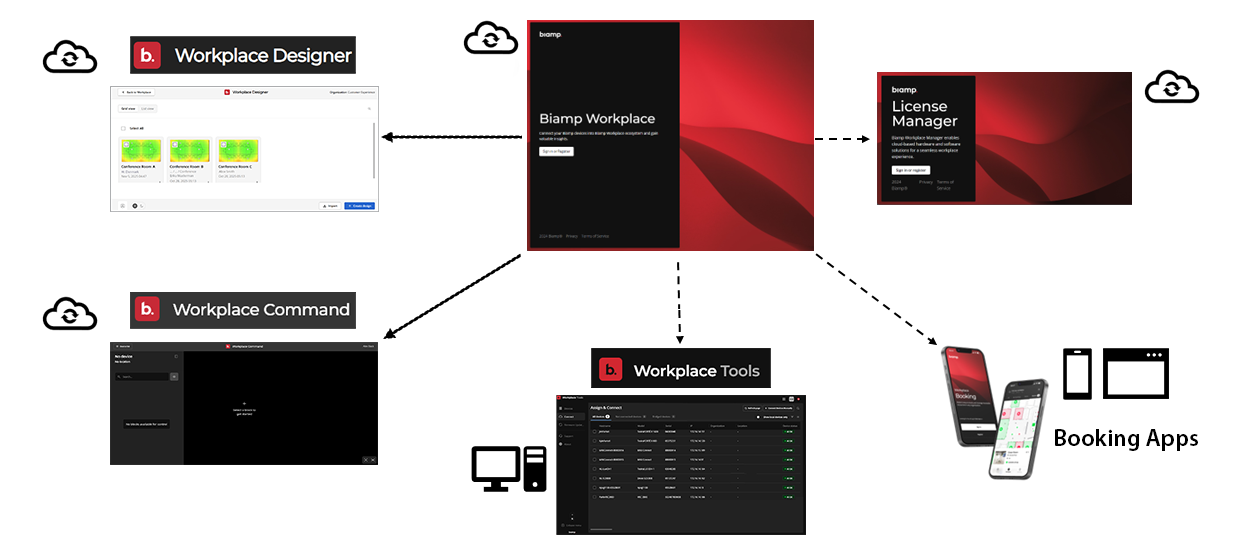Click the plus icon in Workplace Command canvas
This screenshot has width=1242, height=552.
244,403
